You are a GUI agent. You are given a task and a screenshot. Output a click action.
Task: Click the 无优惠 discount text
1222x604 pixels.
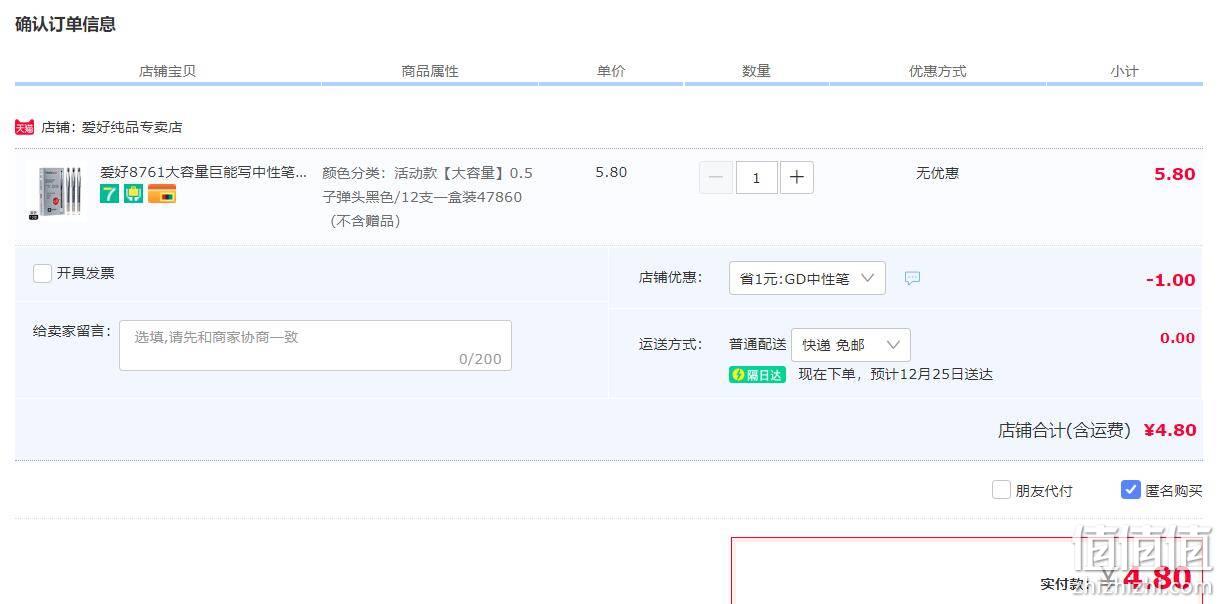point(937,173)
